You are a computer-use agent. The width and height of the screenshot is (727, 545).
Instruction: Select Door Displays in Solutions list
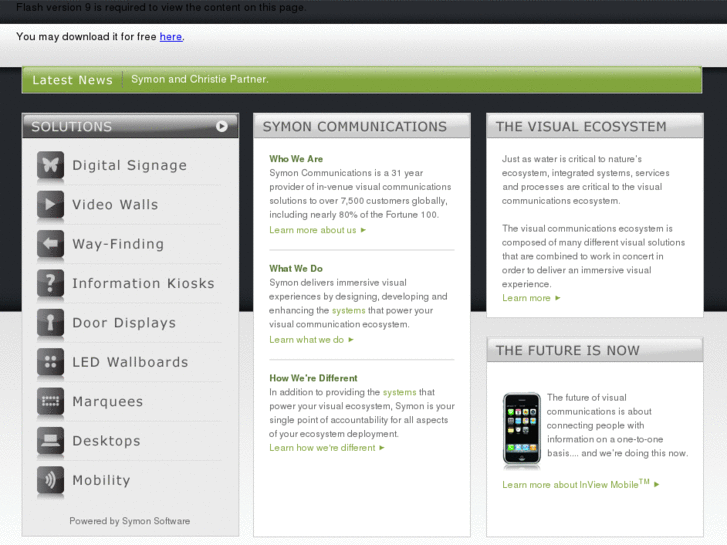124,323
